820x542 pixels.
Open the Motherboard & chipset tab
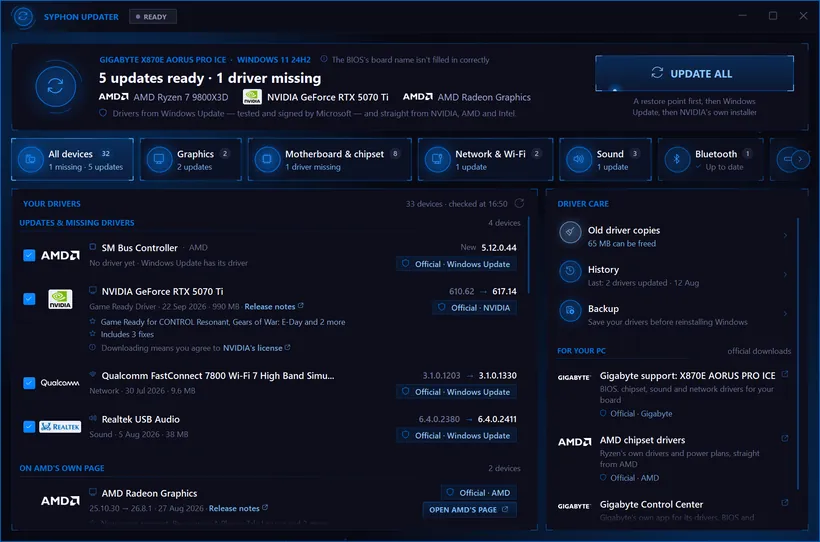(329, 160)
